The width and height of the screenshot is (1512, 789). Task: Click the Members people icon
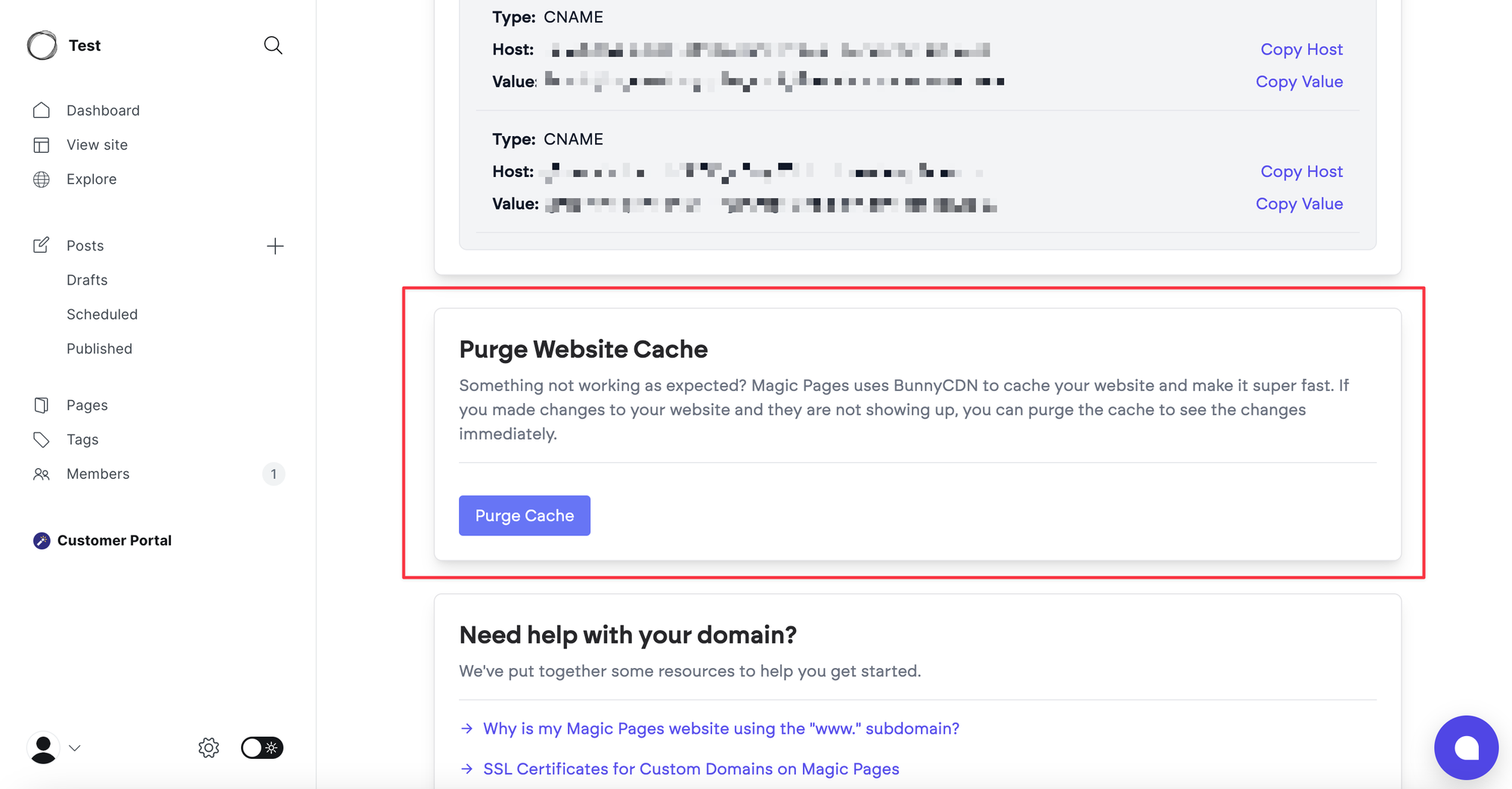pos(42,474)
